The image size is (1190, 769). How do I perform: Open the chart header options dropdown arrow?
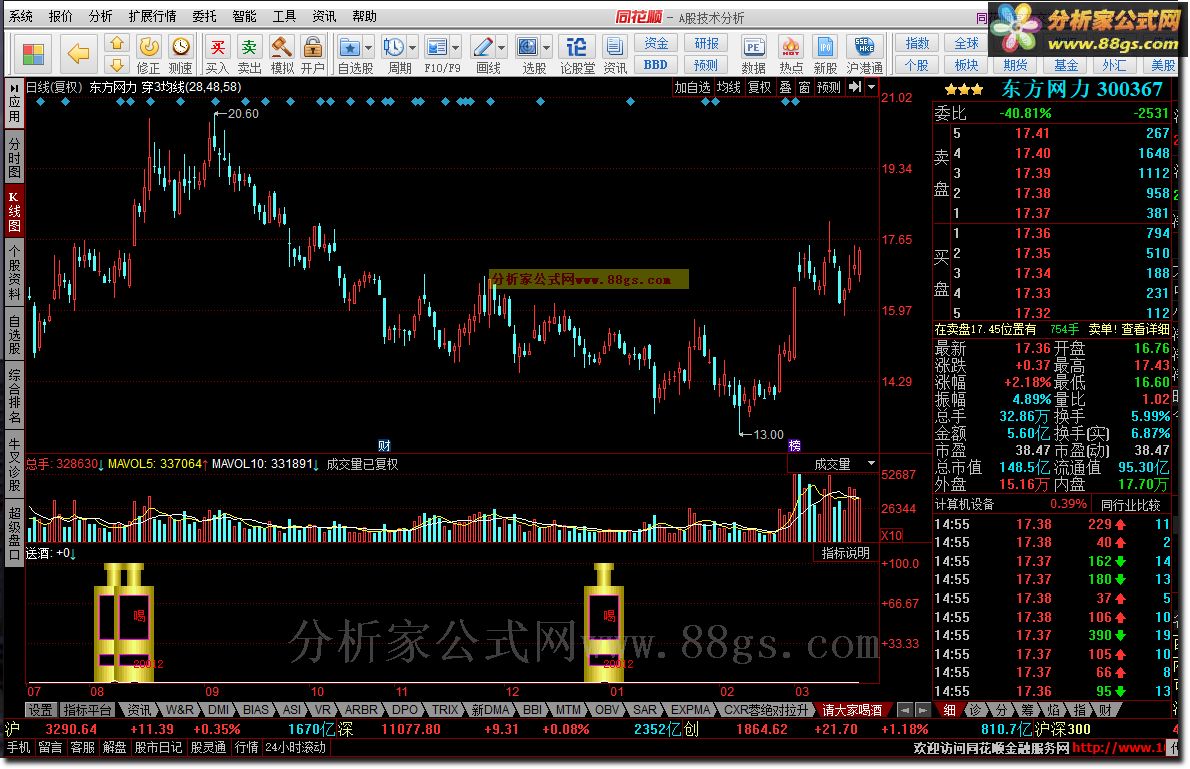click(x=871, y=87)
